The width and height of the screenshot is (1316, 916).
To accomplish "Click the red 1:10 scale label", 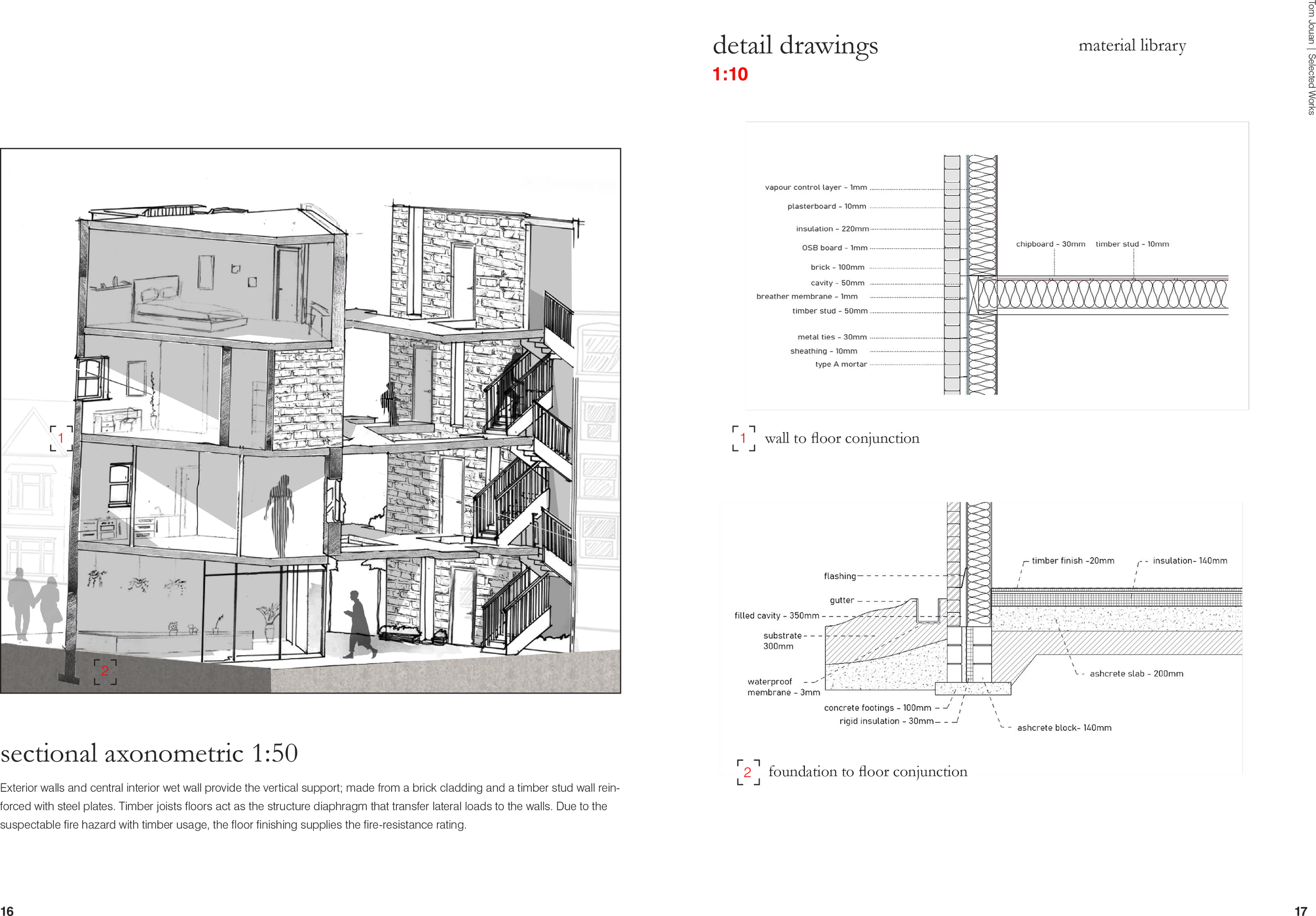I will tap(730, 75).
